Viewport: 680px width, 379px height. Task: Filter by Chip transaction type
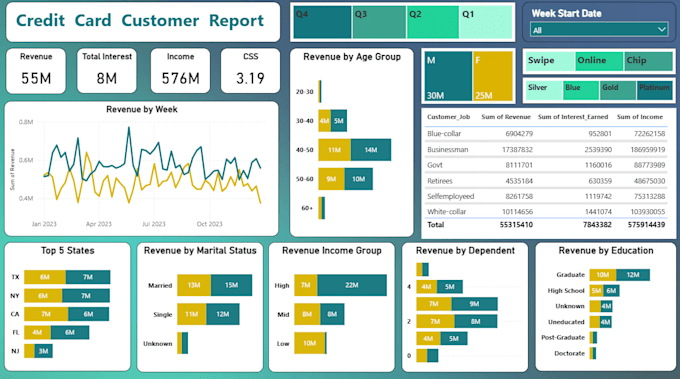[648, 61]
